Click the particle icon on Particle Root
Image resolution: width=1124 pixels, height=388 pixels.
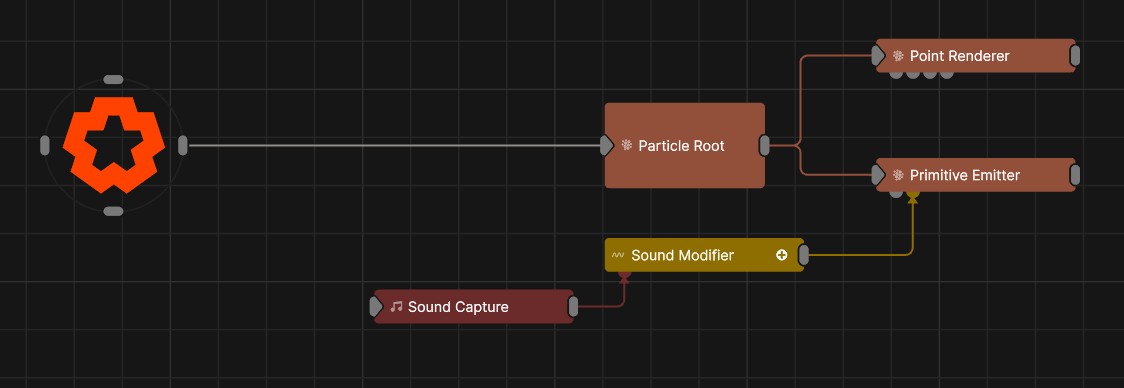[x=627, y=146]
